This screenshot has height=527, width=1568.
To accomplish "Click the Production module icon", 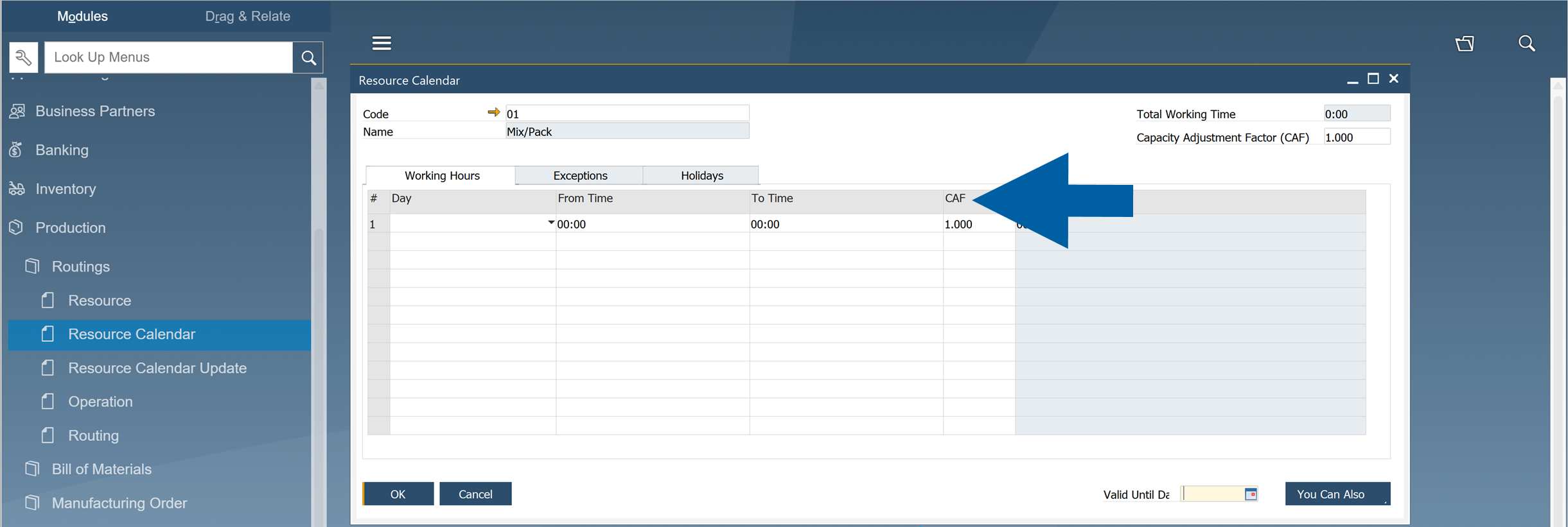I will (16, 227).
